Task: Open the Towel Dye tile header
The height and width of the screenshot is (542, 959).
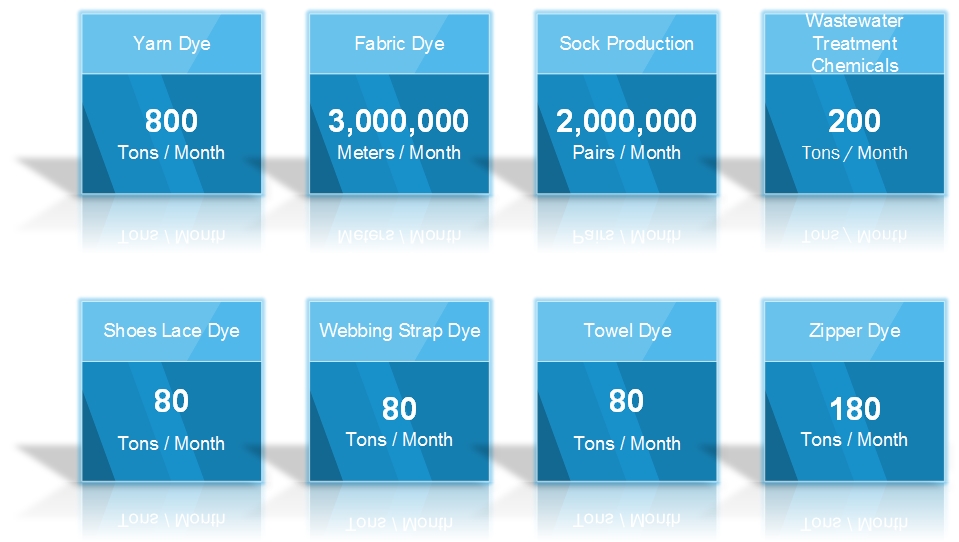Action: [626, 331]
